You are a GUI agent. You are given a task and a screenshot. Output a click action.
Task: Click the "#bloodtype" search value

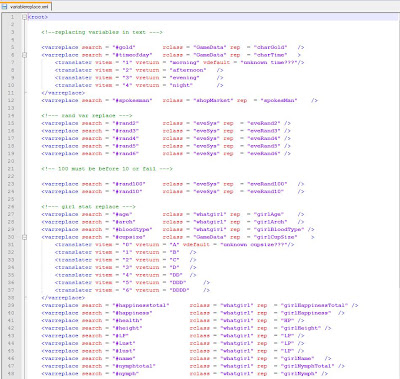132,230
